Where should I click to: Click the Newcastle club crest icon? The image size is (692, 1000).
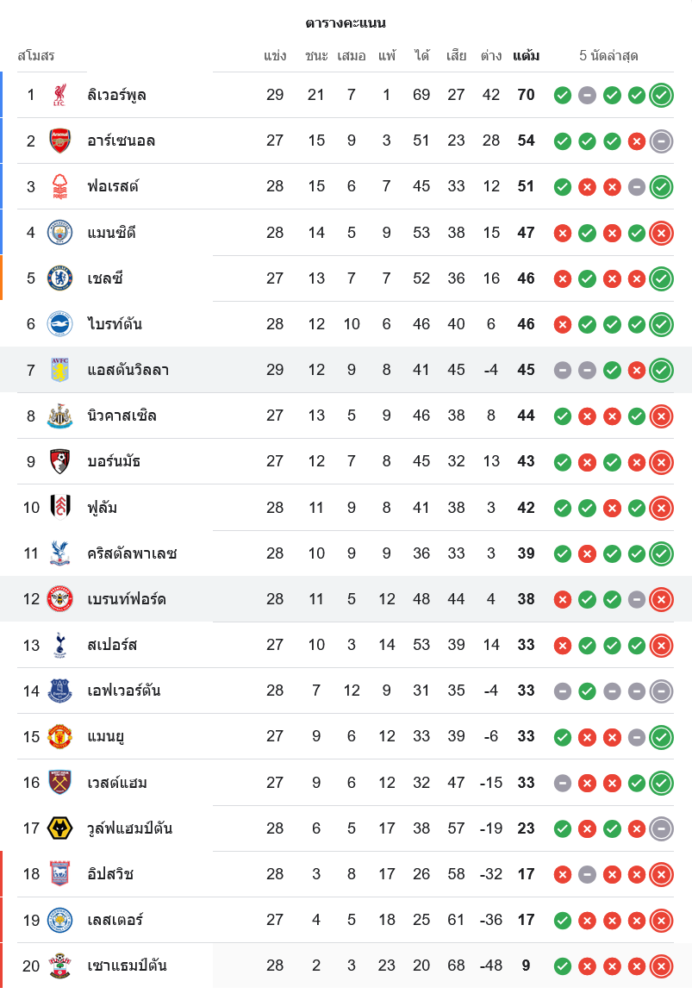[60, 416]
